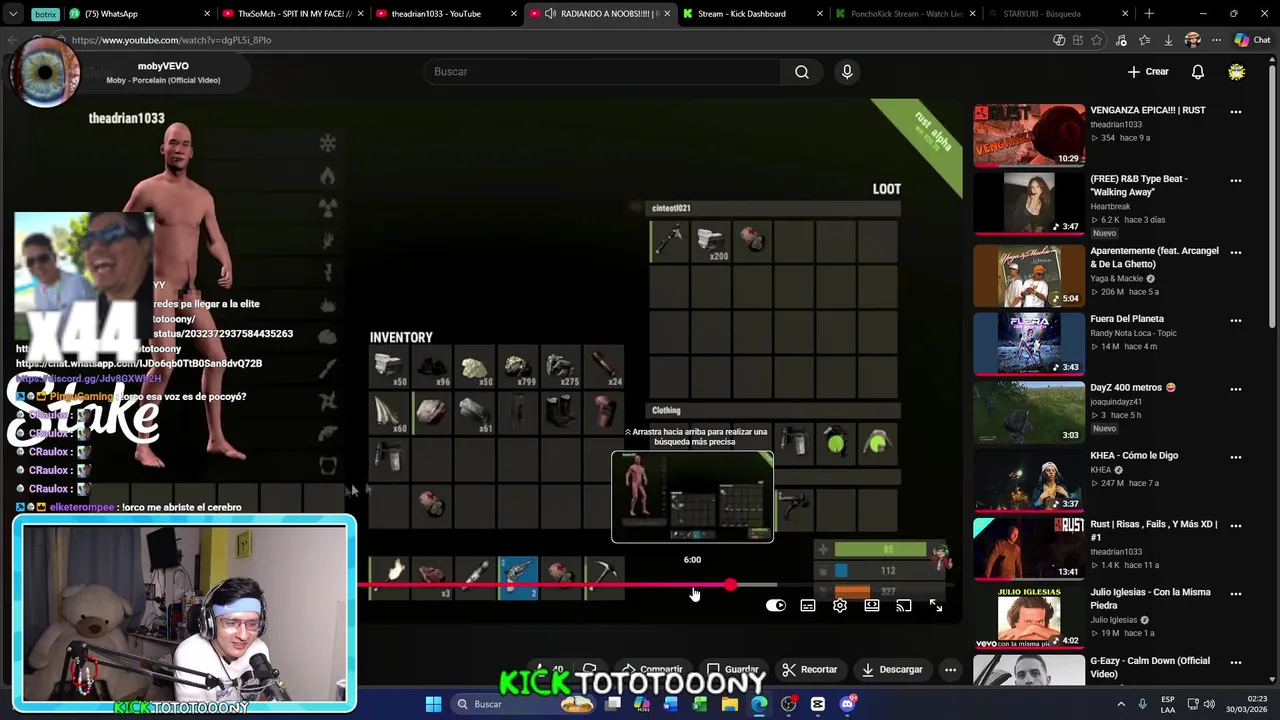Open Windows Start menu

click(434, 704)
